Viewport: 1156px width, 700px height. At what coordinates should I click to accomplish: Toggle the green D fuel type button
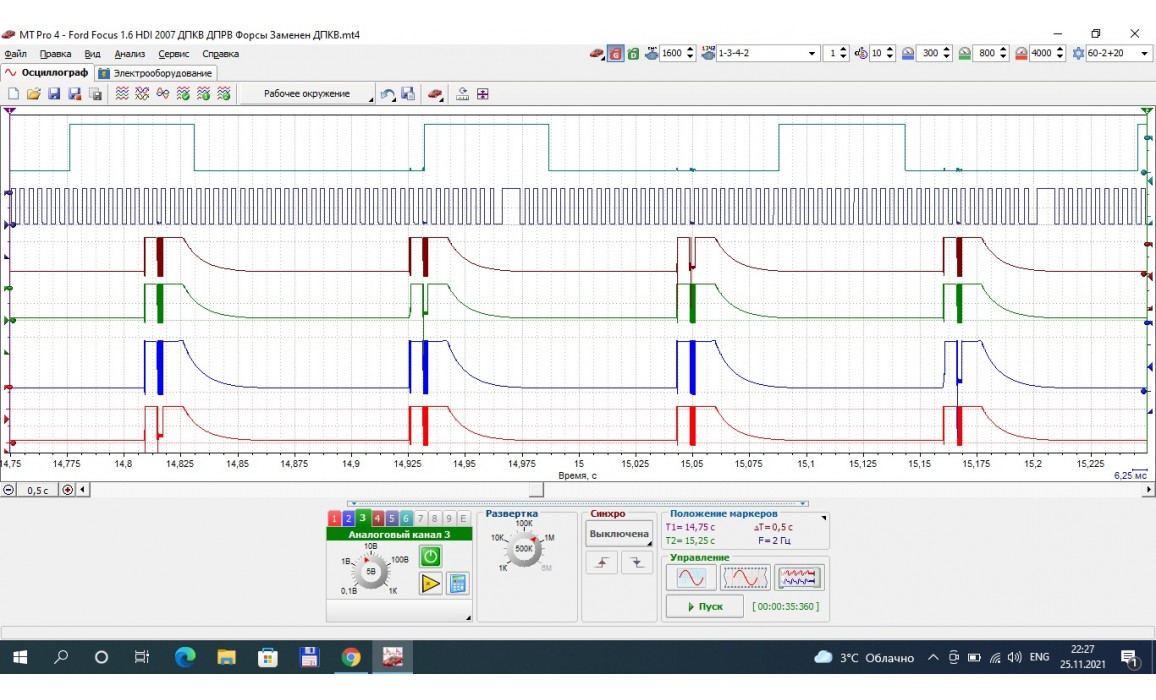click(x=633, y=53)
